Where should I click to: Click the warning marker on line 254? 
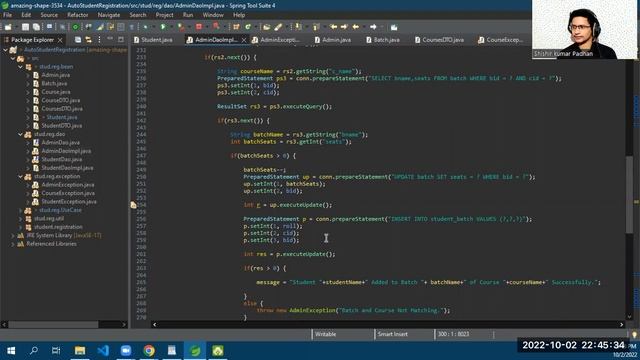pos(133,205)
